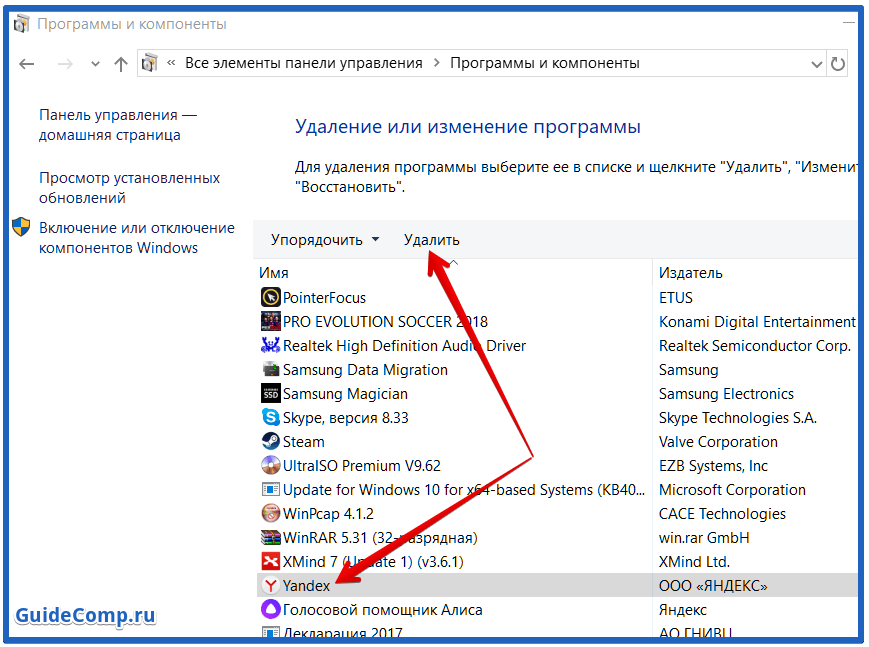Click the control panel icon in address bar
The image size is (869, 647).
150,63
